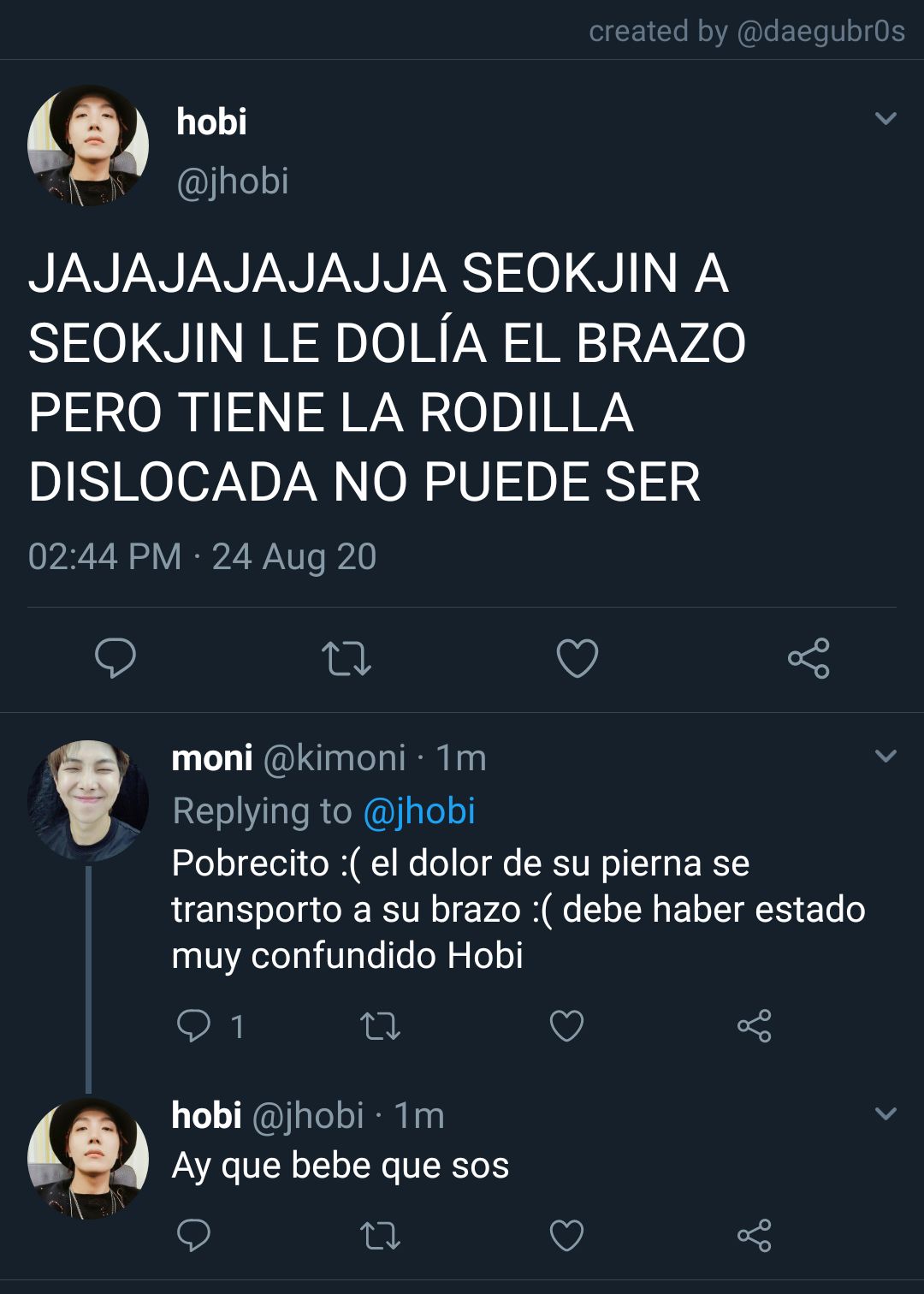This screenshot has height=1294, width=924.
Task: Like the main tweet by hobi
Action: 577,659
